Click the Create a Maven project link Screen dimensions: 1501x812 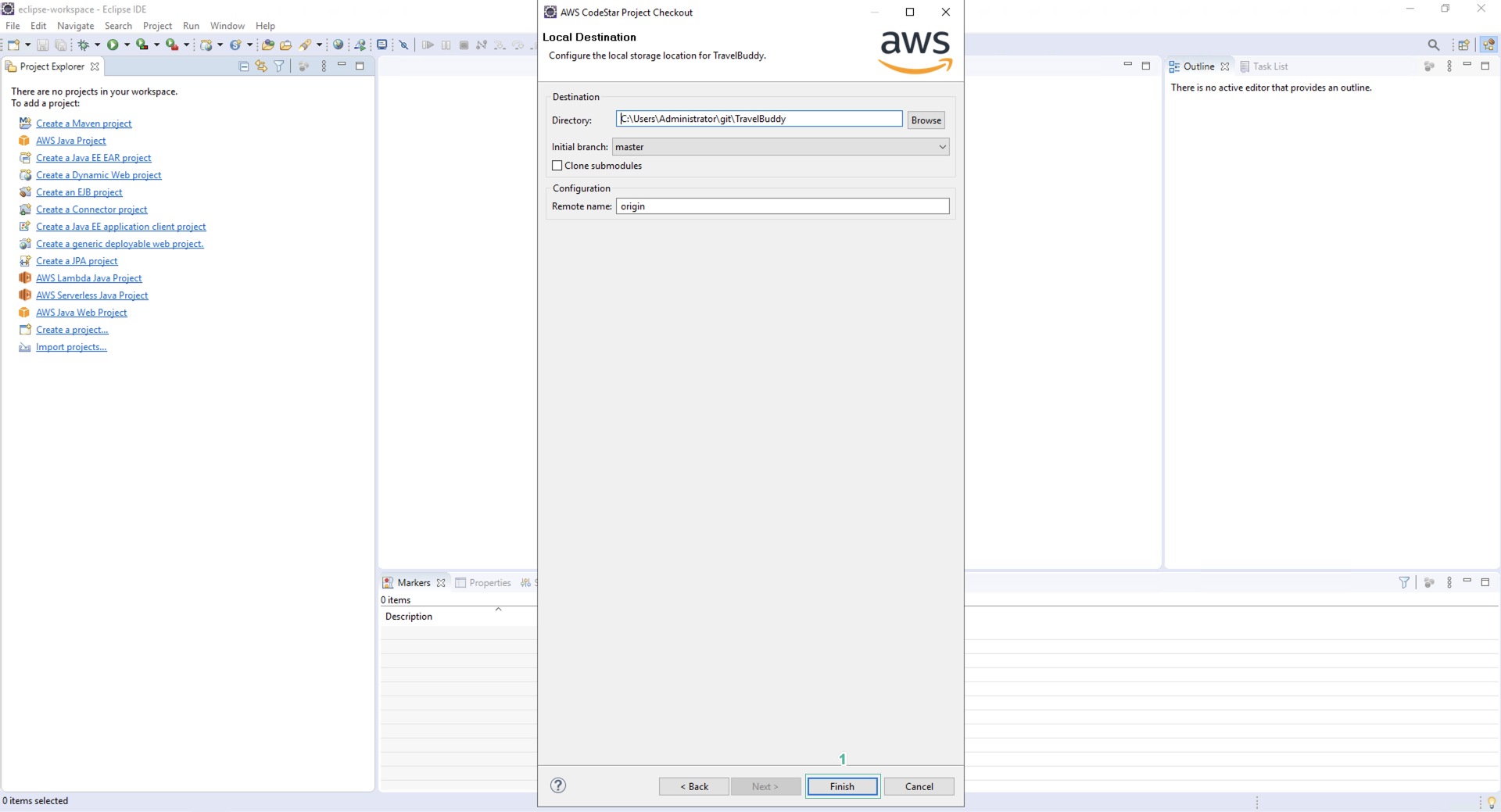pos(84,123)
